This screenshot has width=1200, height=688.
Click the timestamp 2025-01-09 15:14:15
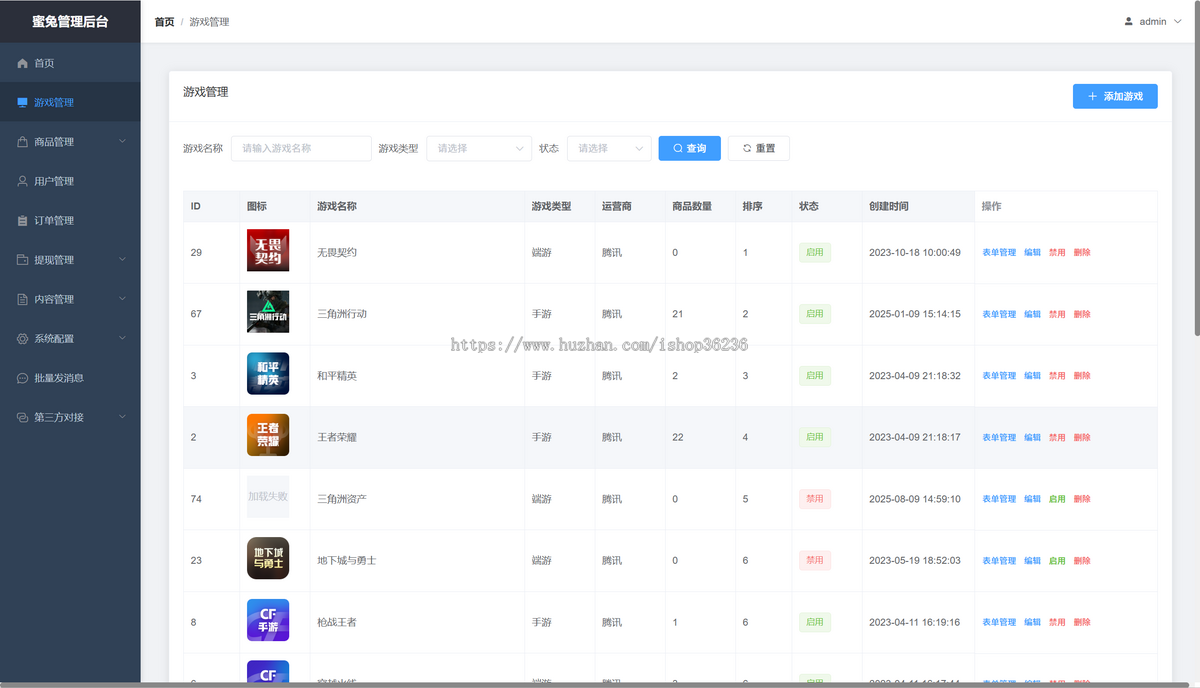point(915,314)
